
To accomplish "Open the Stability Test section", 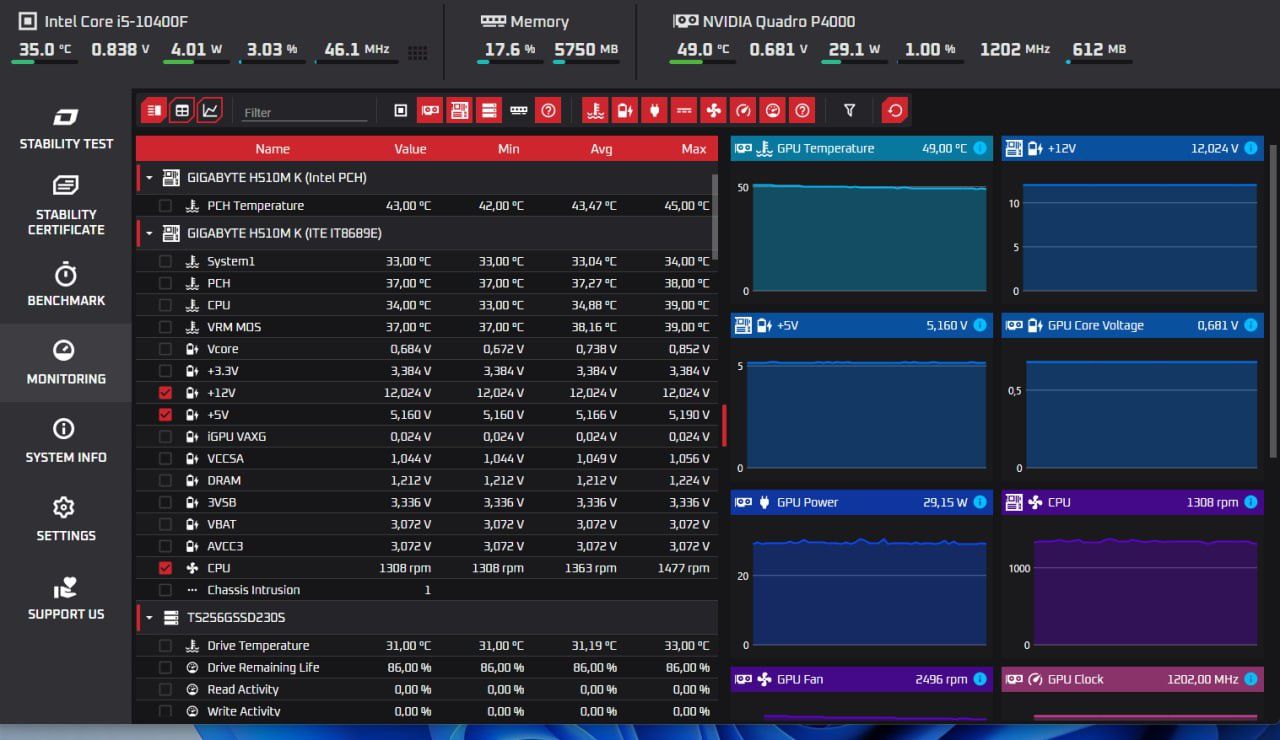I will [x=66, y=129].
